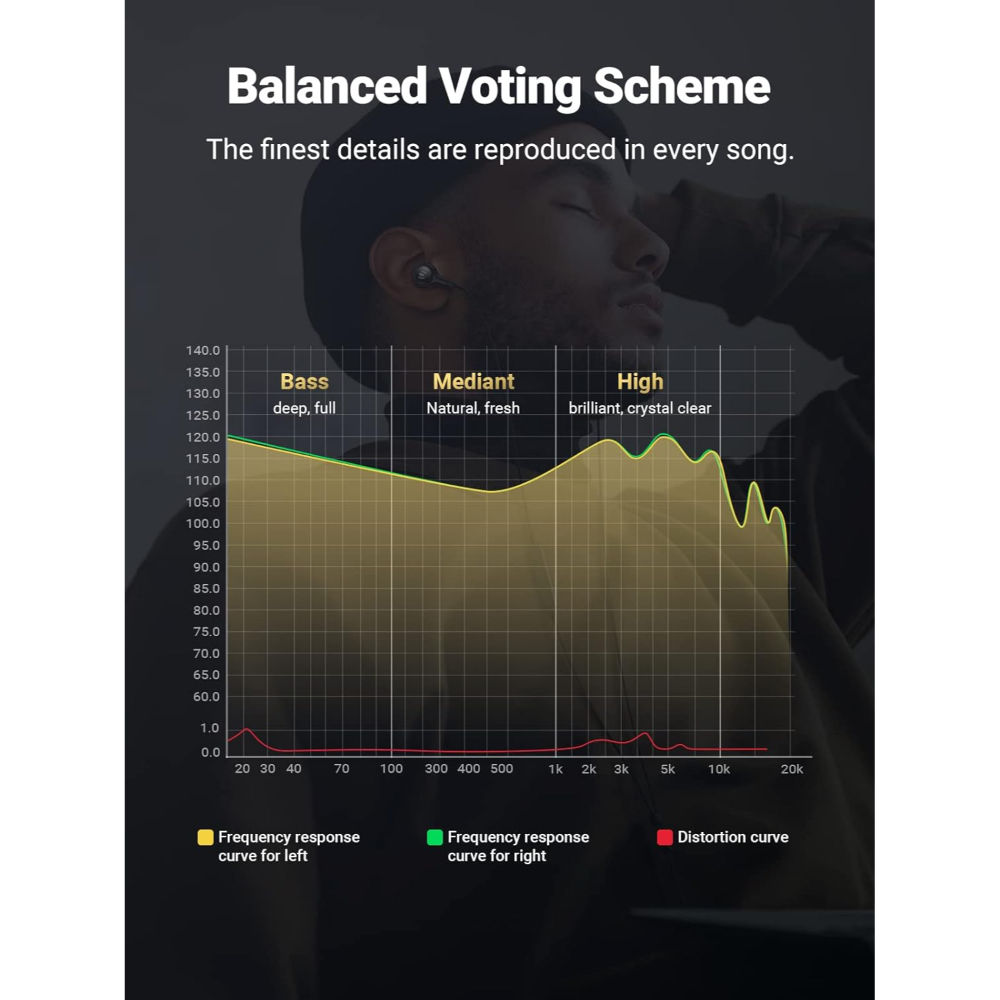This screenshot has width=1000, height=1000.
Task: Click the red distortion peak near 20 Hz
Action: point(246,730)
